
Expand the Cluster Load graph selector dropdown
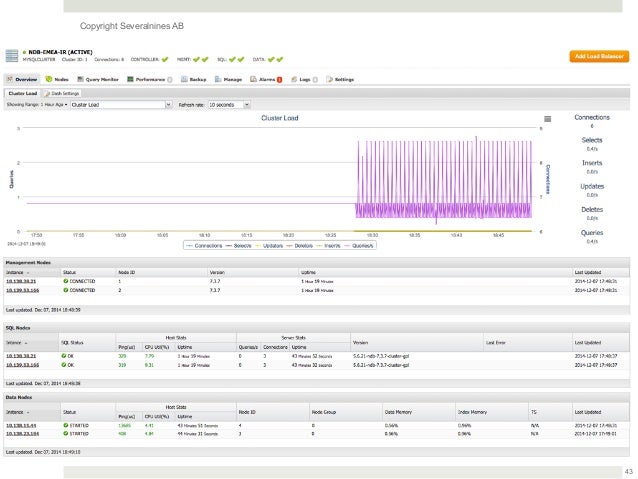point(118,103)
